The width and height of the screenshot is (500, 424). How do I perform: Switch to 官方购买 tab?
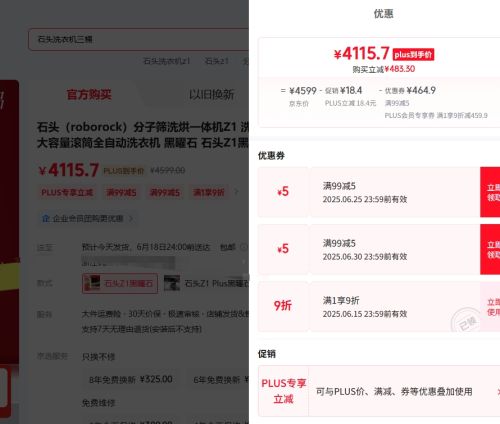click(x=89, y=95)
